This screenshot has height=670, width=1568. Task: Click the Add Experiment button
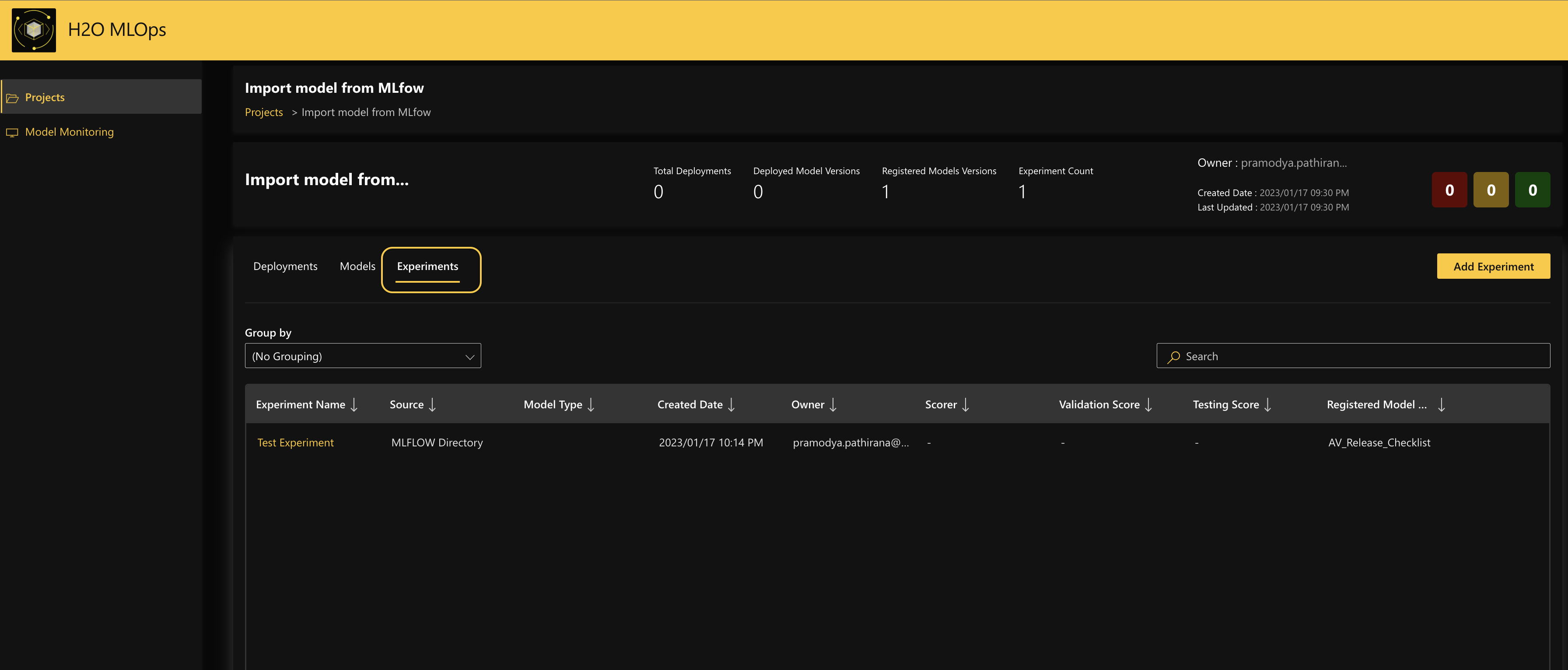1493,266
